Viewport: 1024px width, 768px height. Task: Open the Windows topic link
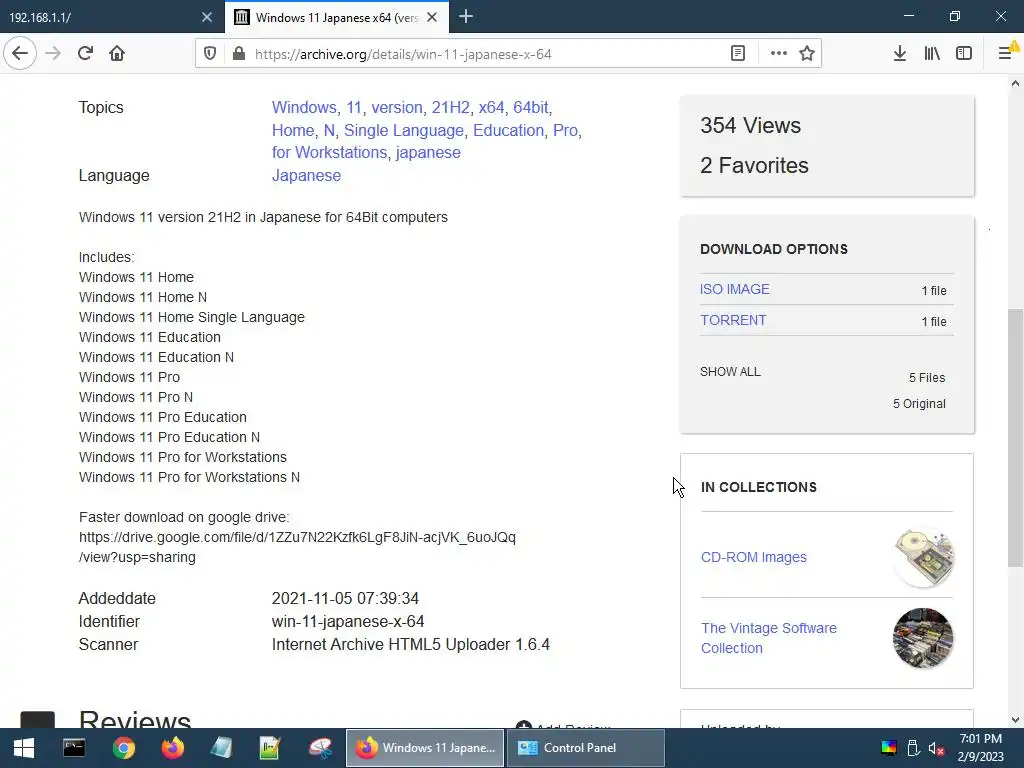click(x=304, y=107)
